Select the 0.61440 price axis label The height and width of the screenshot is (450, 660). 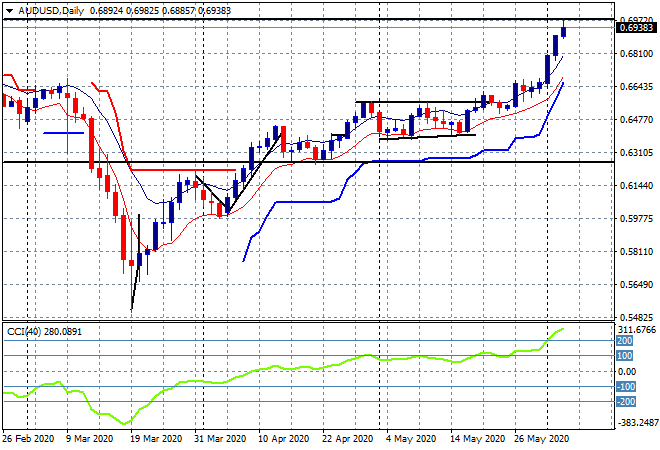coord(636,186)
